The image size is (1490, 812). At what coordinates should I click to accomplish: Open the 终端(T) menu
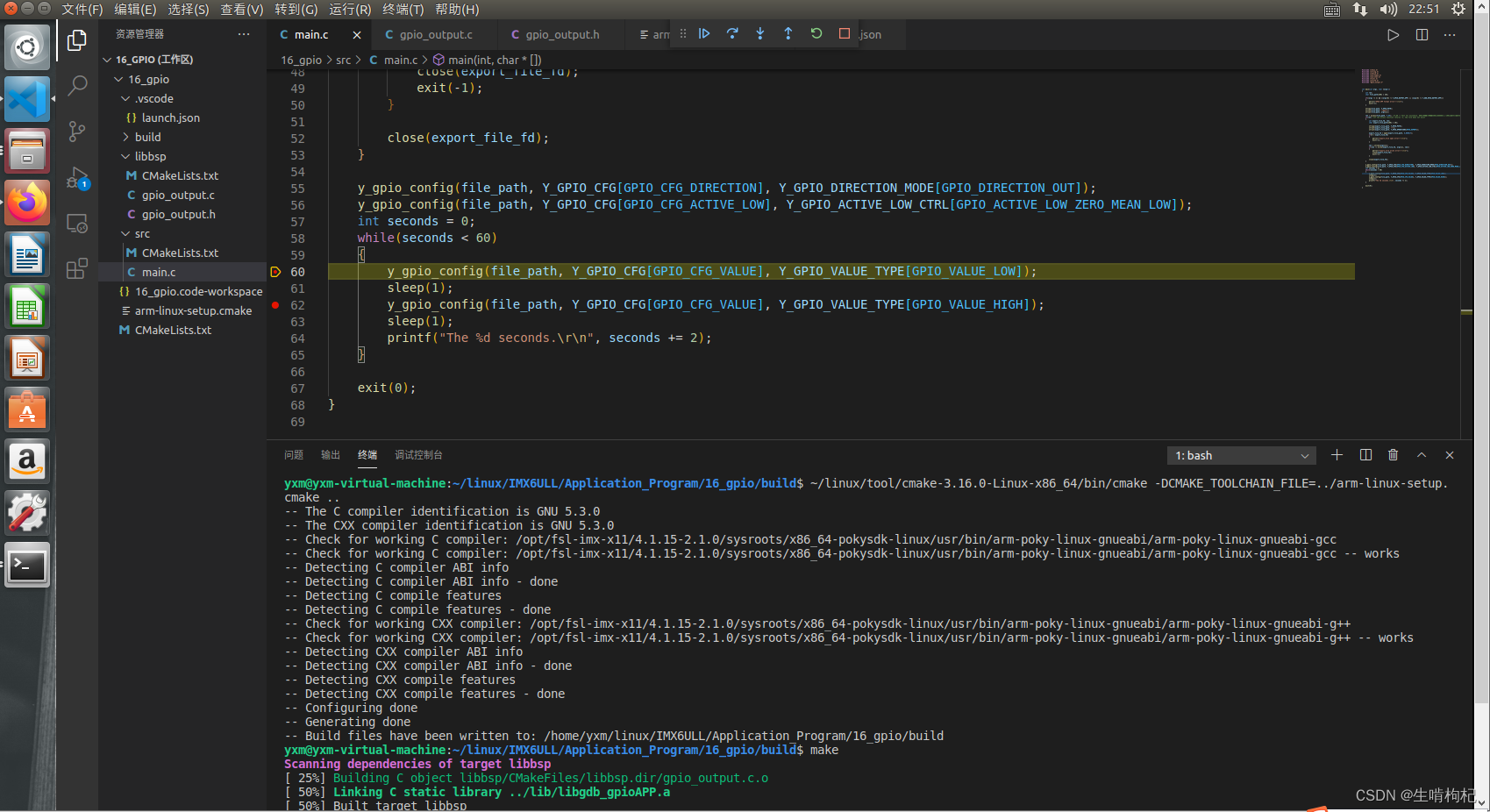(x=403, y=9)
